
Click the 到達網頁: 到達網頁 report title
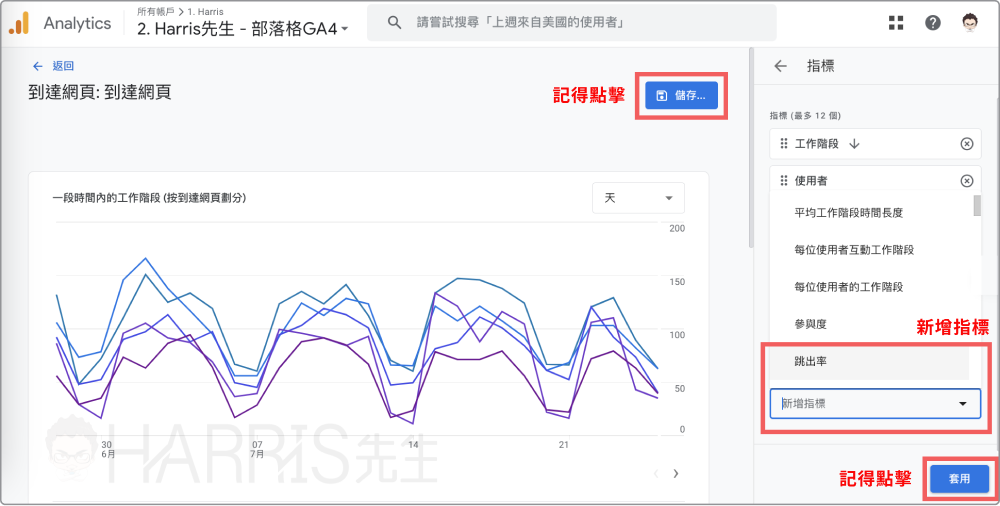(100, 93)
